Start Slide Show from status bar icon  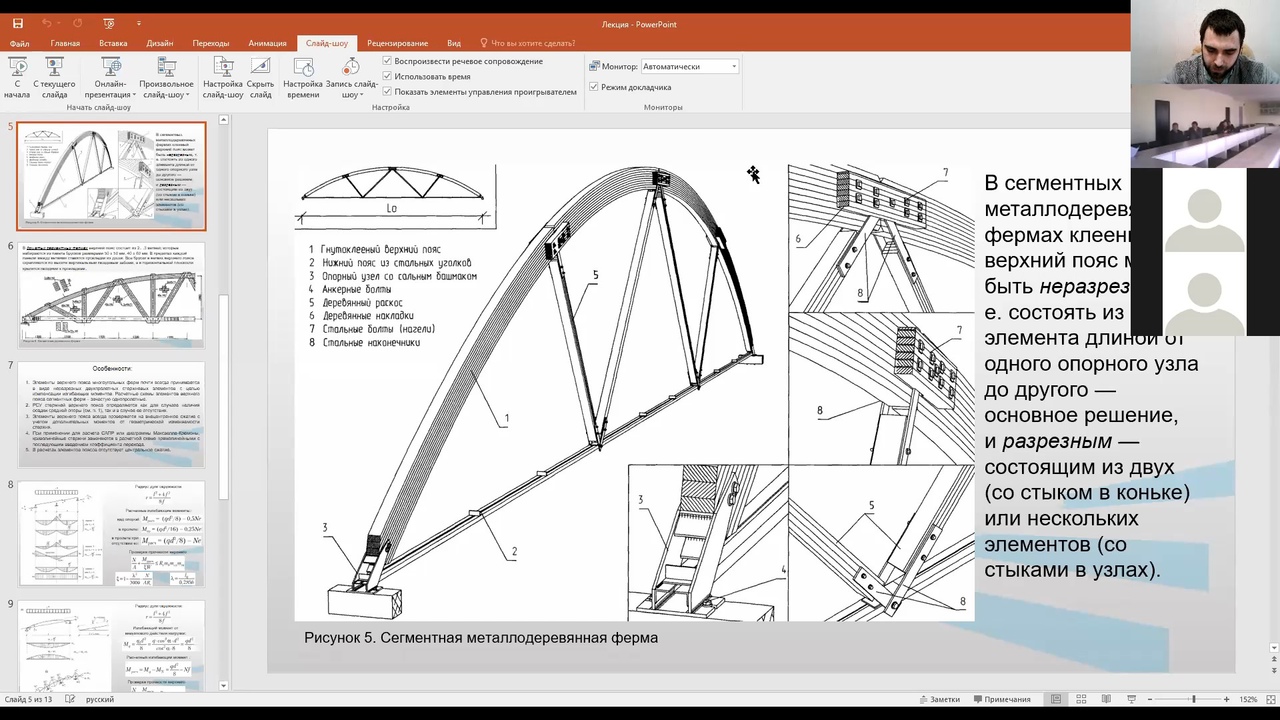pos(1131,699)
